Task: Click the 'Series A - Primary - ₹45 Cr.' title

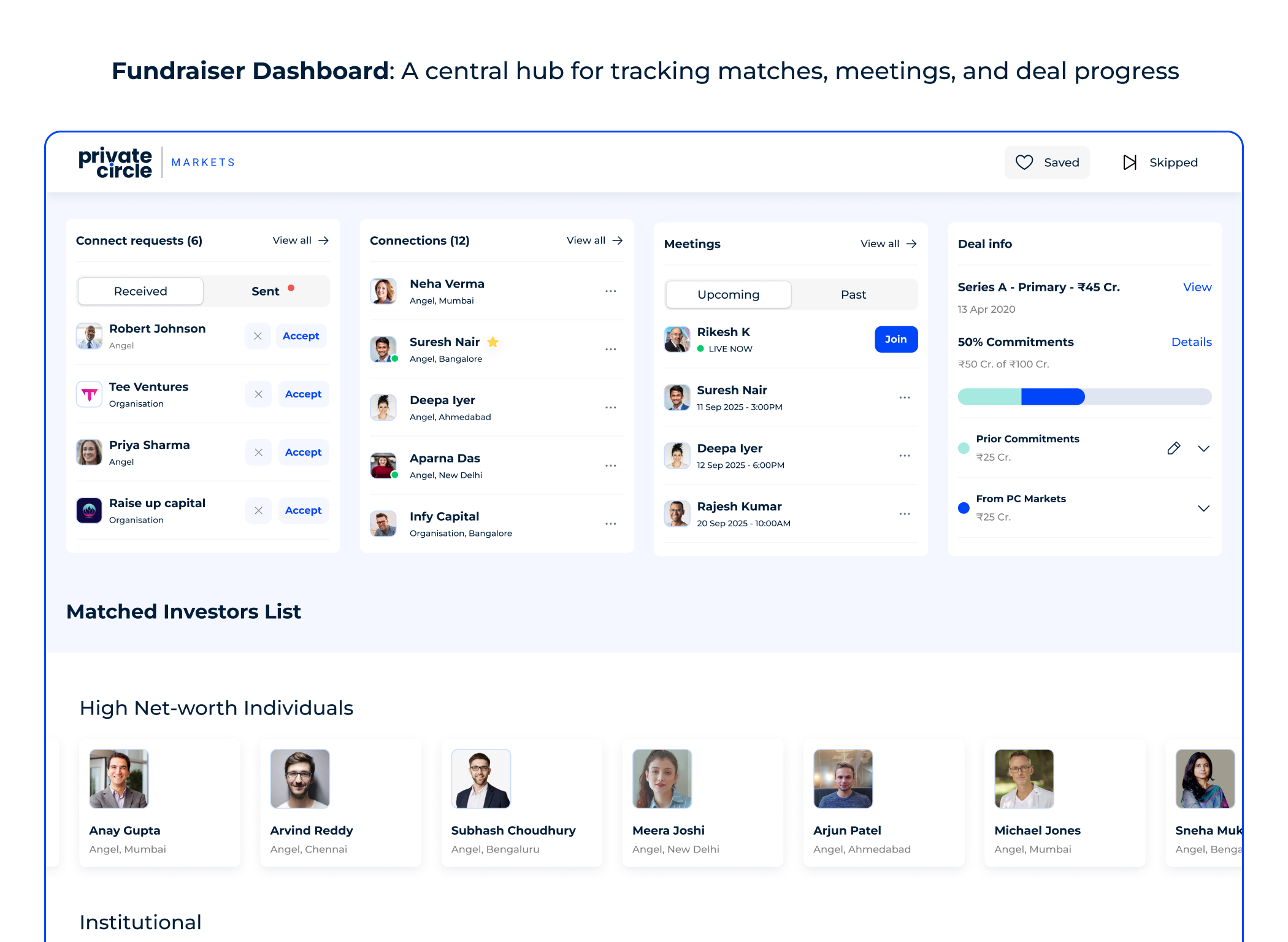Action: [1038, 287]
